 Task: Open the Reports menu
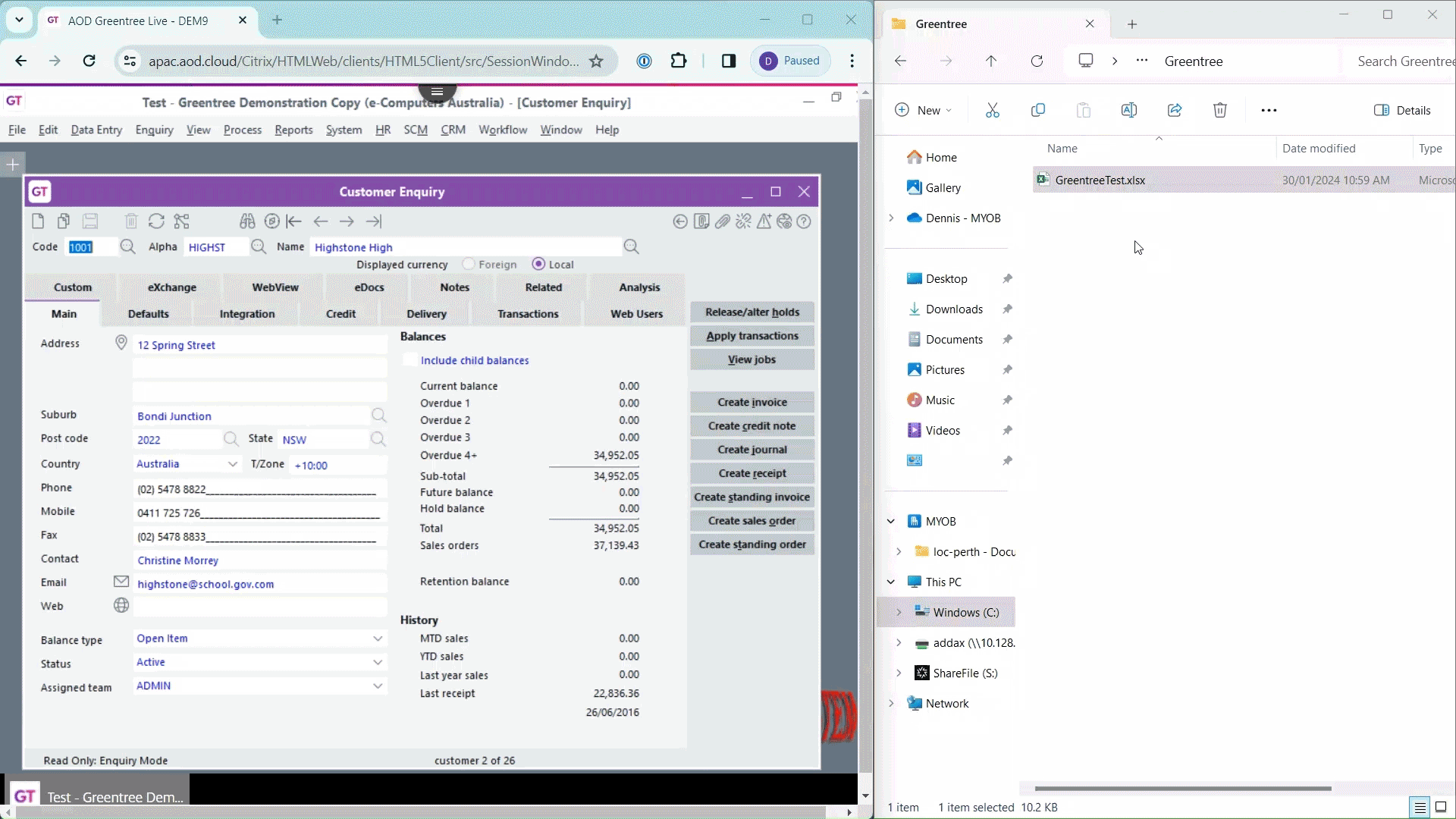[293, 130]
